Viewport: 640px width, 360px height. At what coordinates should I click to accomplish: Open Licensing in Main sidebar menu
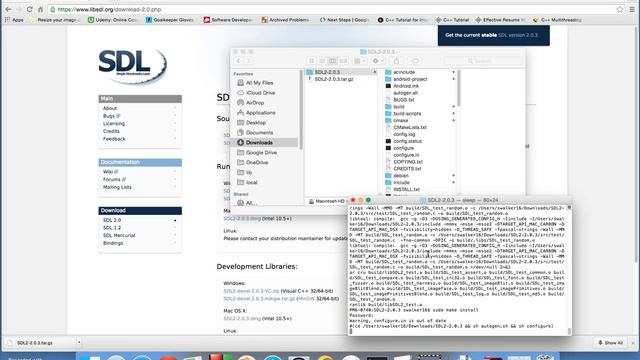point(114,124)
